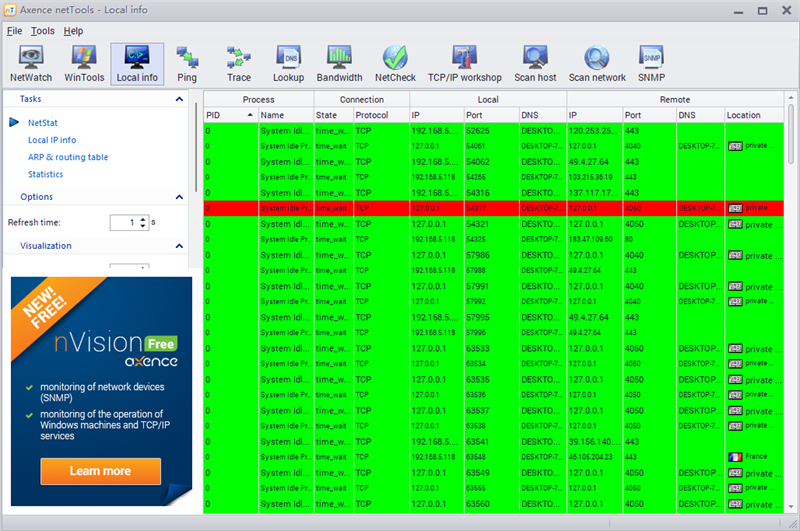The width and height of the screenshot is (800, 531).
Task: Open the Scan network tool
Action: click(597, 64)
